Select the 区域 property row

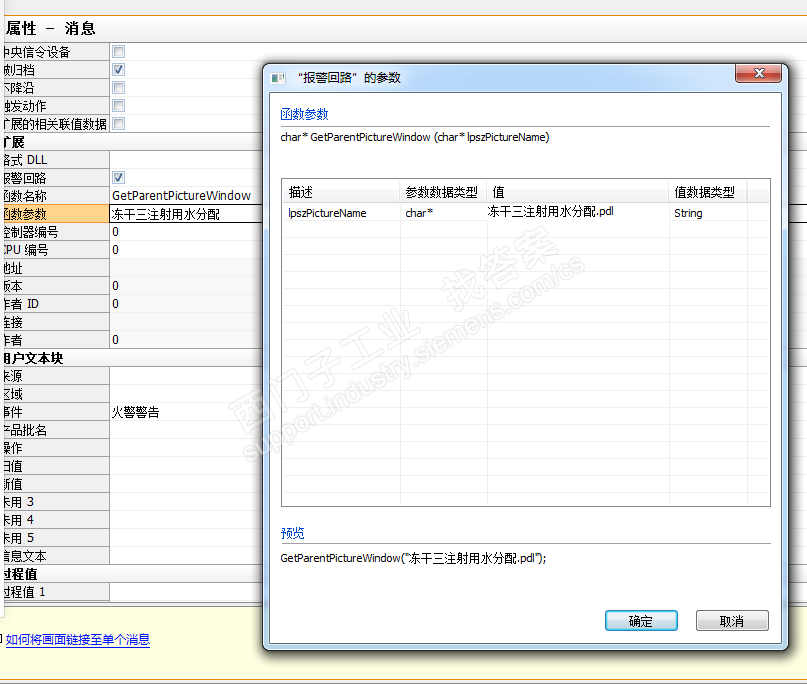click(x=55, y=394)
